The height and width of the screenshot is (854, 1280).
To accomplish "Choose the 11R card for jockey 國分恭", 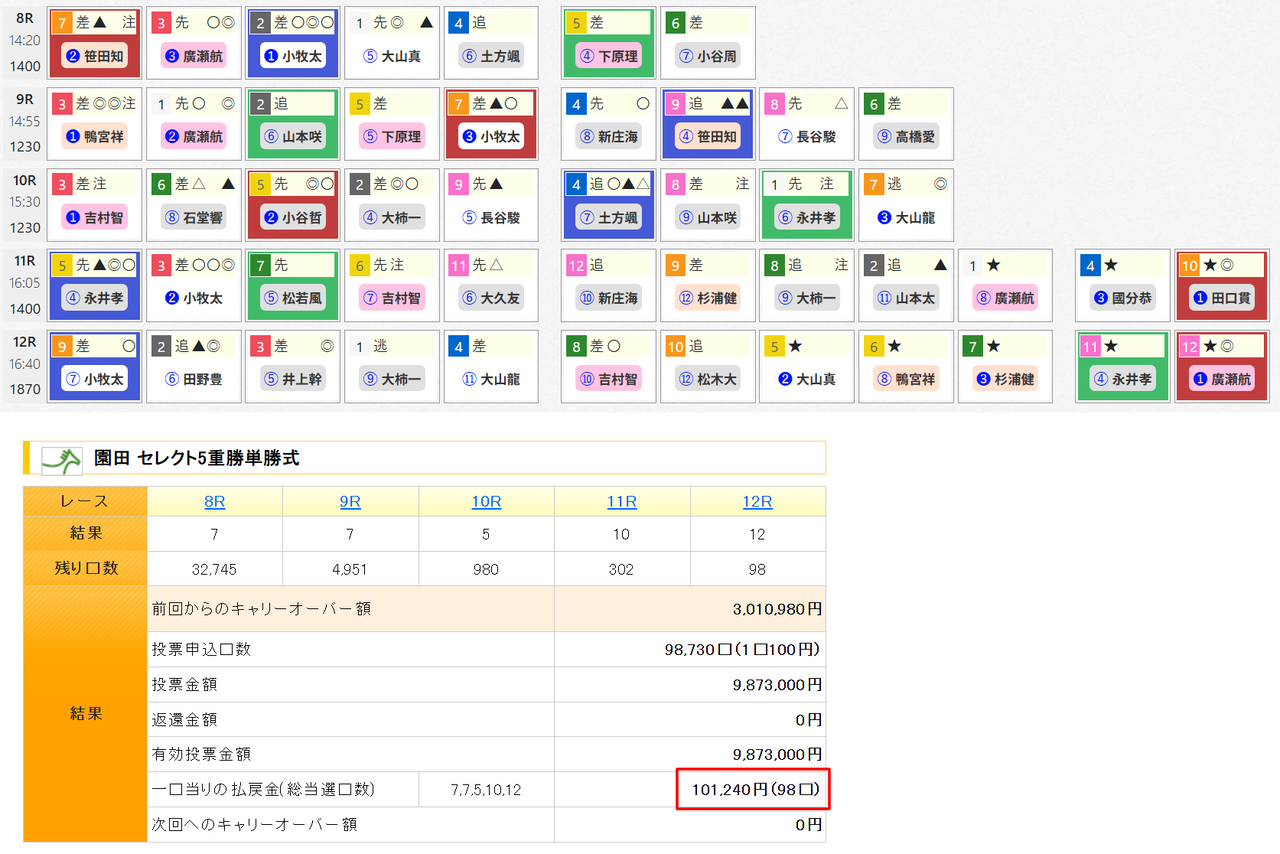I will [x=1123, y=285].
